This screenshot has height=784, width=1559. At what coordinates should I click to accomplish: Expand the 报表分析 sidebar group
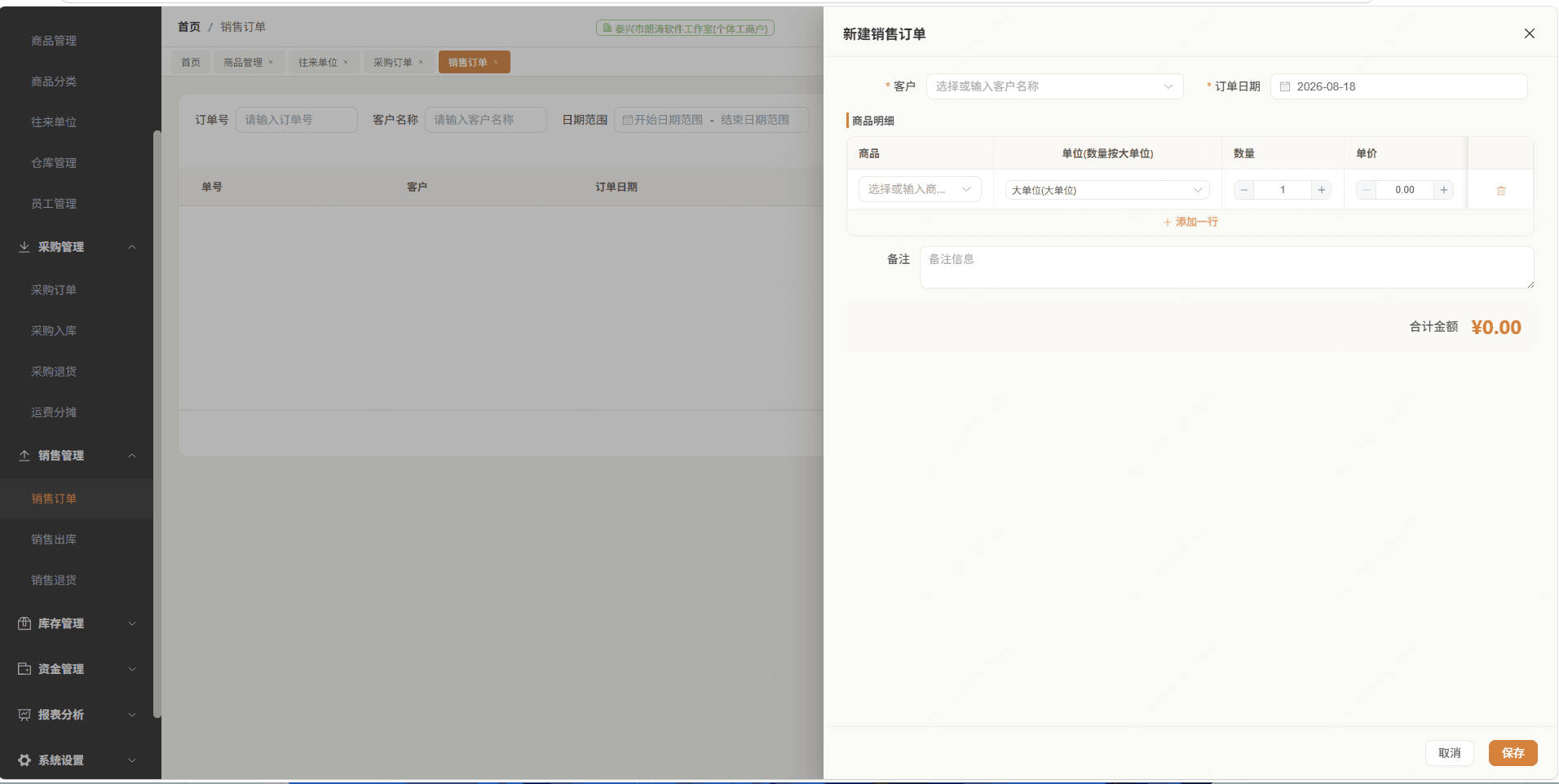click(77, 715)
